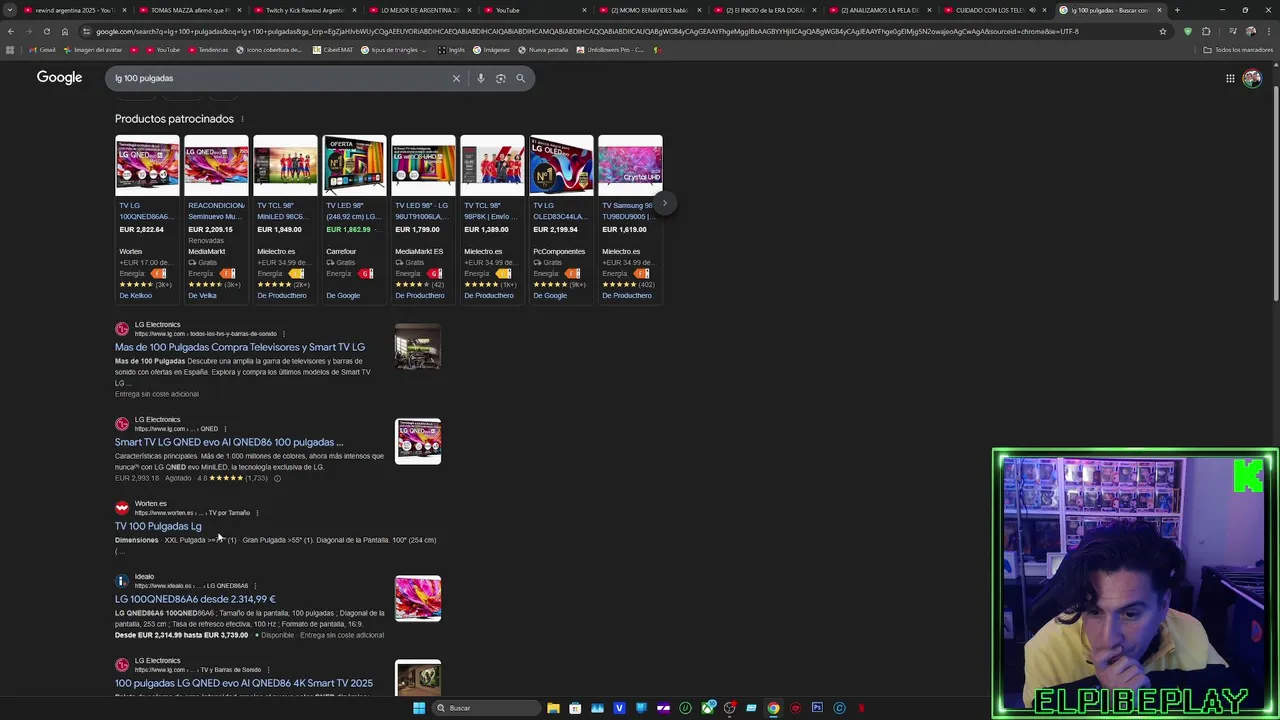Open Chrome's three-dot menu
This screenshot has height=720, width=1280.
1270,31
